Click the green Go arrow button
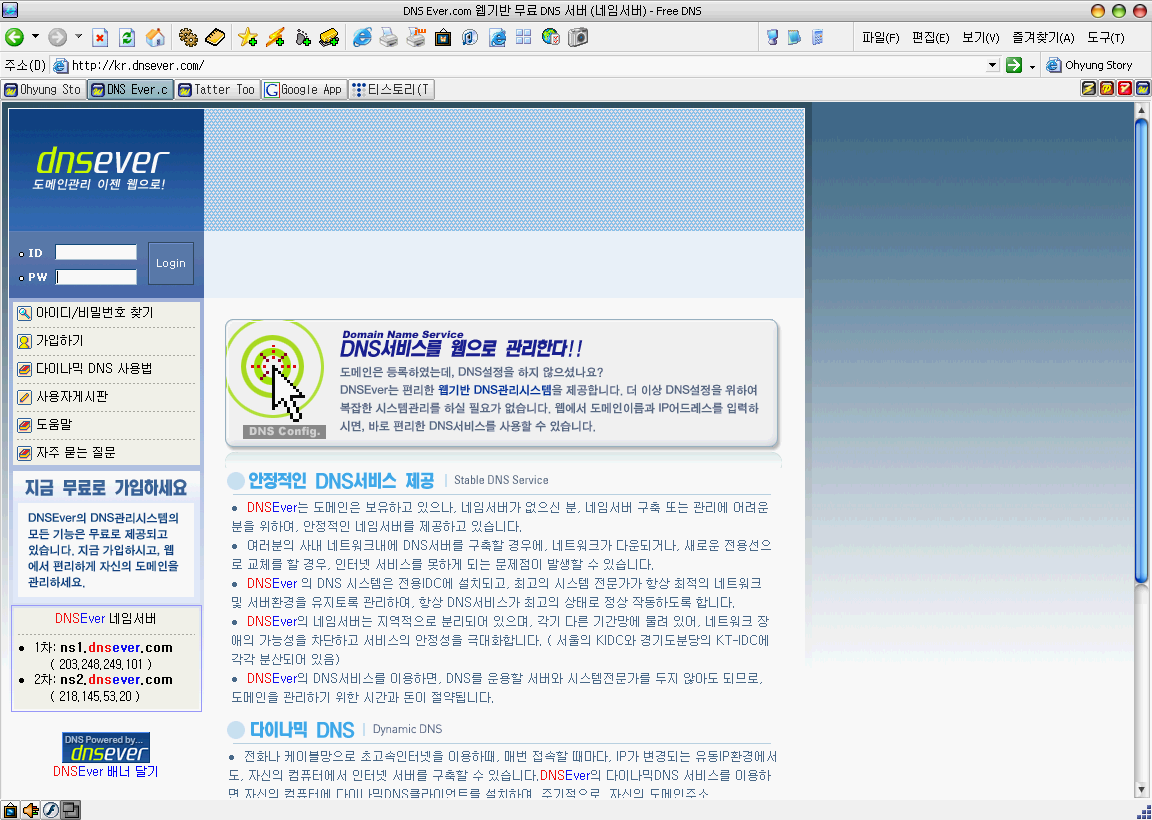The height and width of the screenshot is (820, 1152). pyautogui.click(x=1014, y=65)
